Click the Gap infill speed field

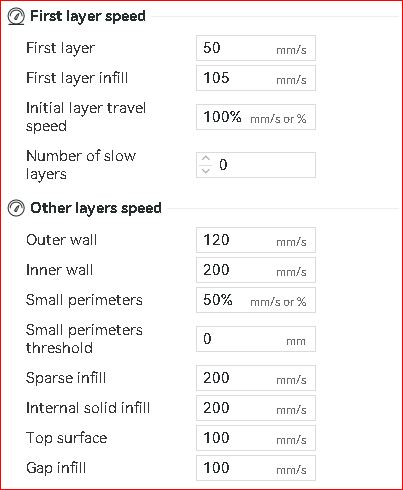pos(256,468)
